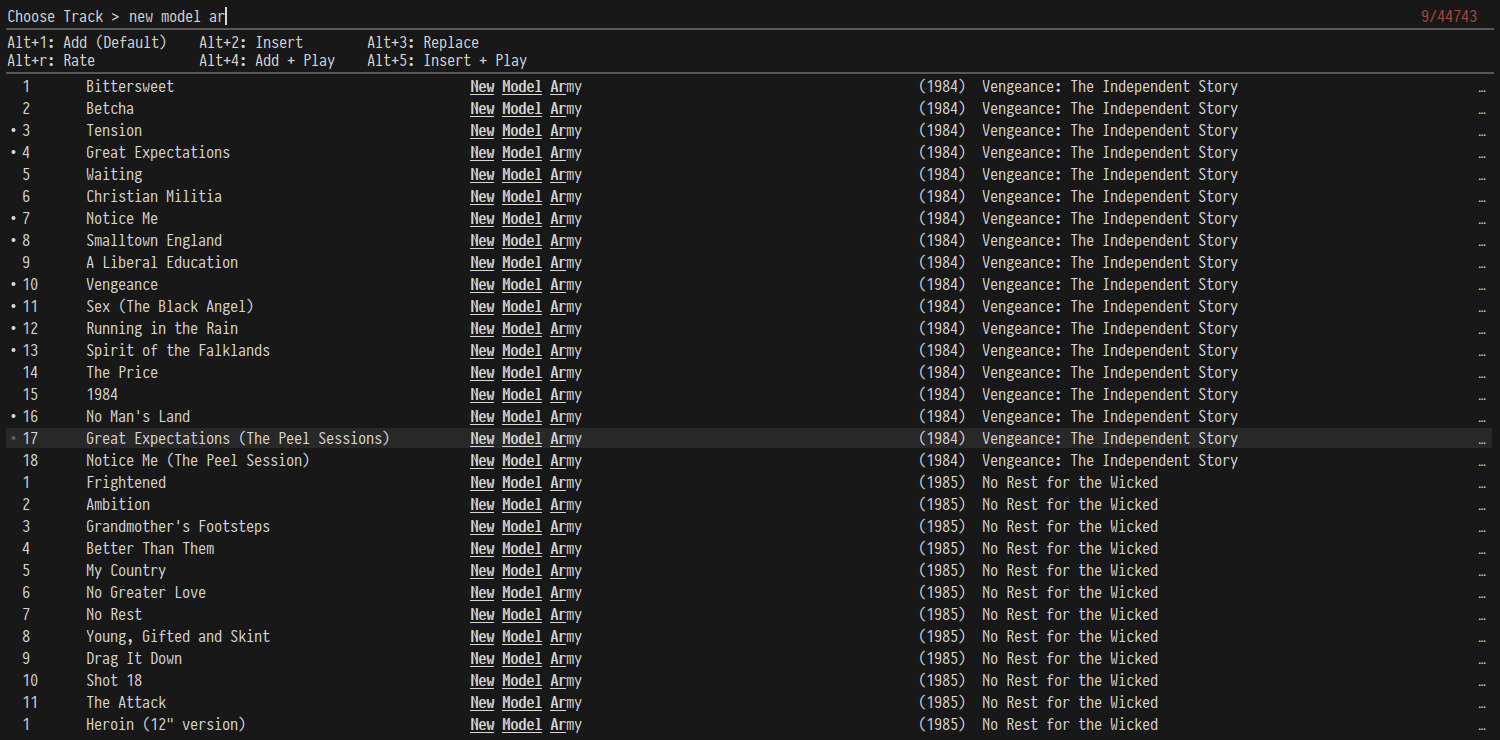Select the track Young, Gifted and Skint
The image size is (1500, 740).
(750, 636)
